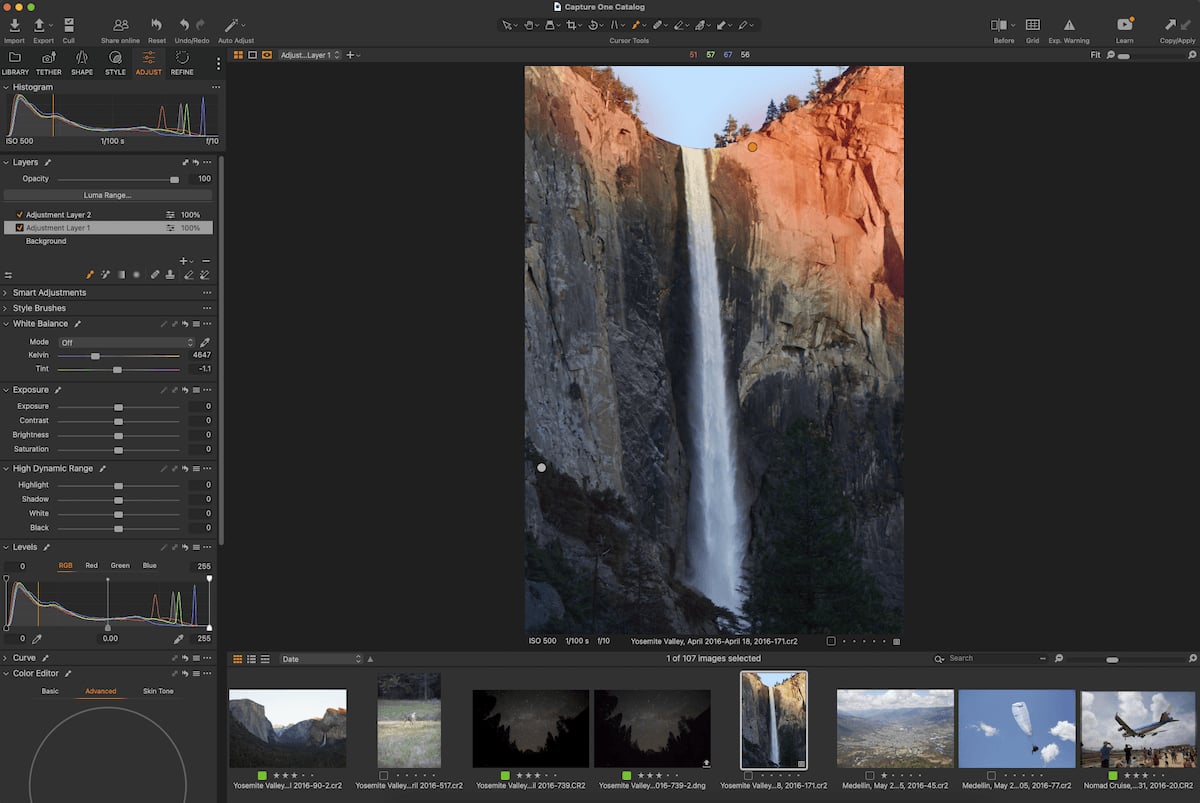Select the Rotation cursor tool
This screenshot has width=1200, height=803.
pyautogui.click(x=594, y=25)
